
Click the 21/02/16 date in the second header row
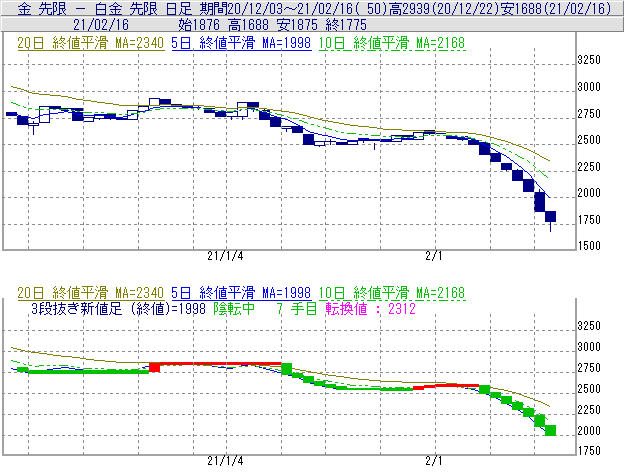pyautogui.click(x=101, y=25)
